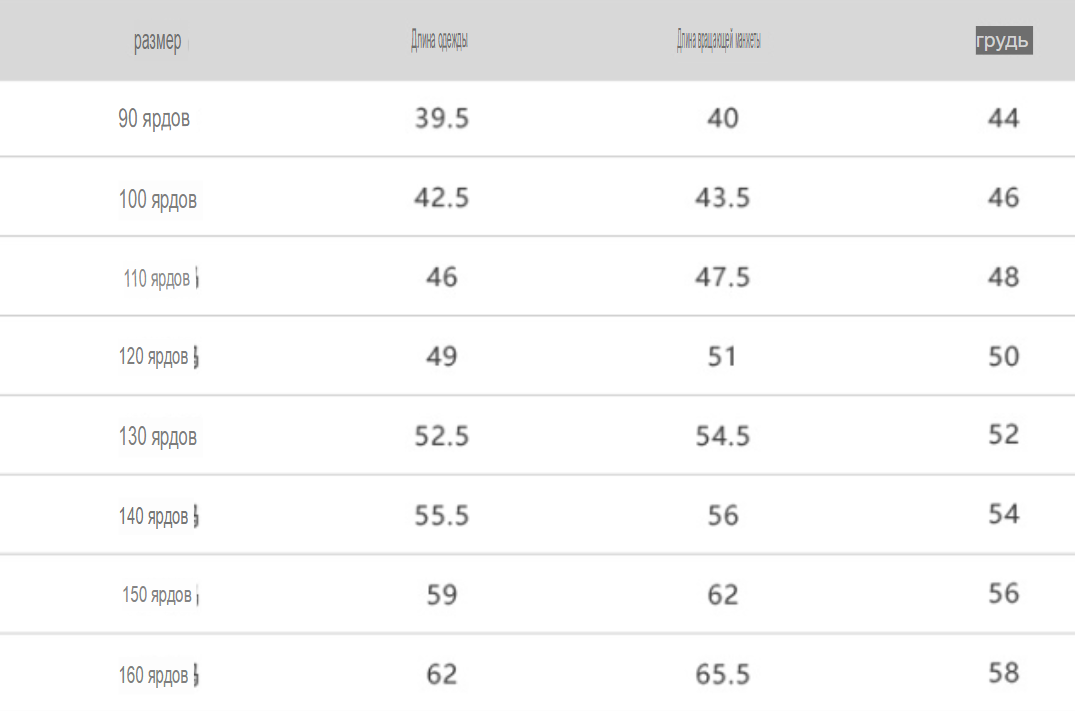Click the 43.5 sleeve length cell
The width and height of the screenshot is (1075, 711).
(723, 197)
